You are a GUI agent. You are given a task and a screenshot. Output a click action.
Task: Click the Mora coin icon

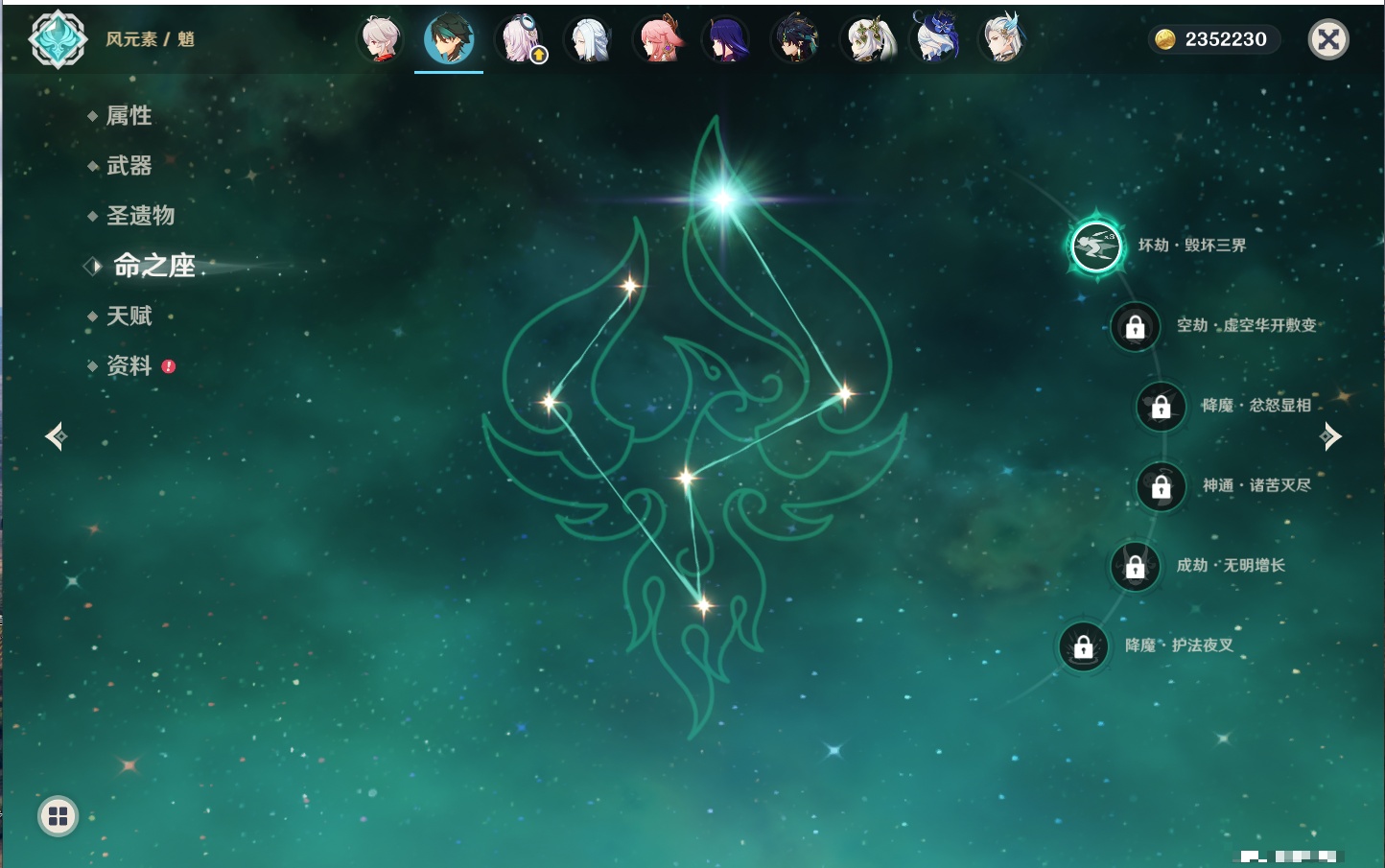coord(1164,39)
